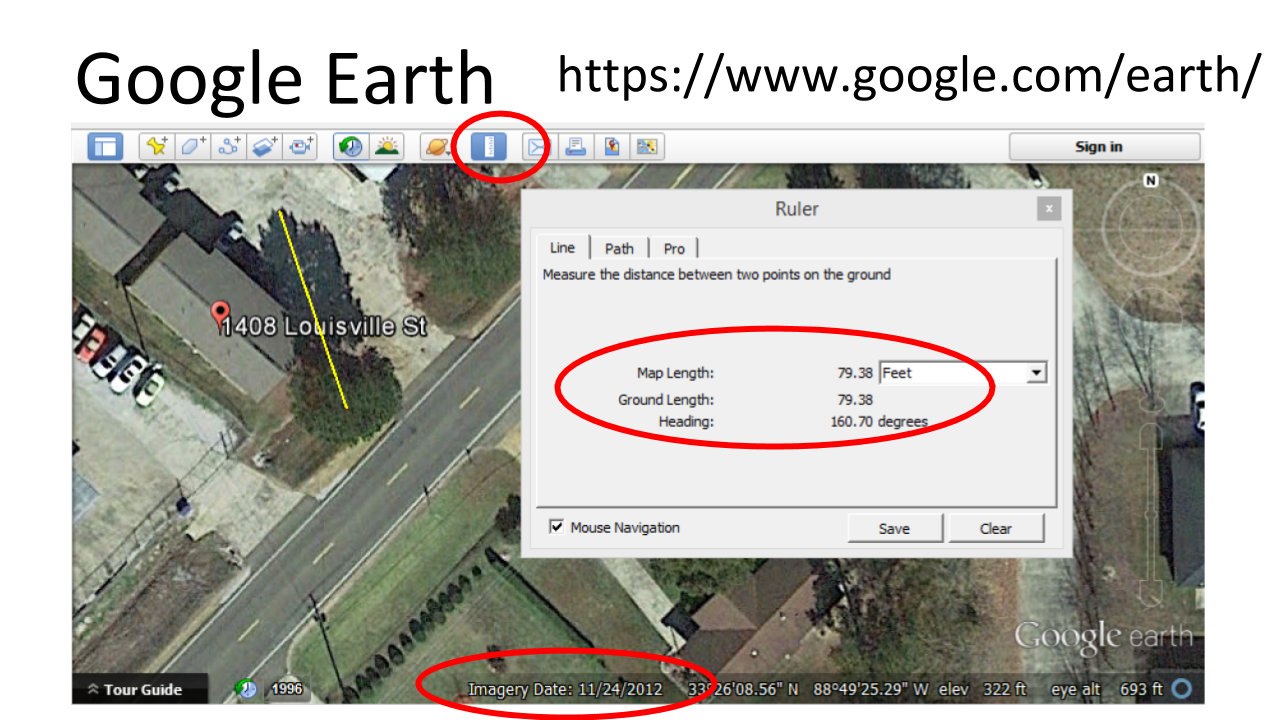Click the Clear button in Ruler
Screen dimensions: 1280x720
(996, 528)
